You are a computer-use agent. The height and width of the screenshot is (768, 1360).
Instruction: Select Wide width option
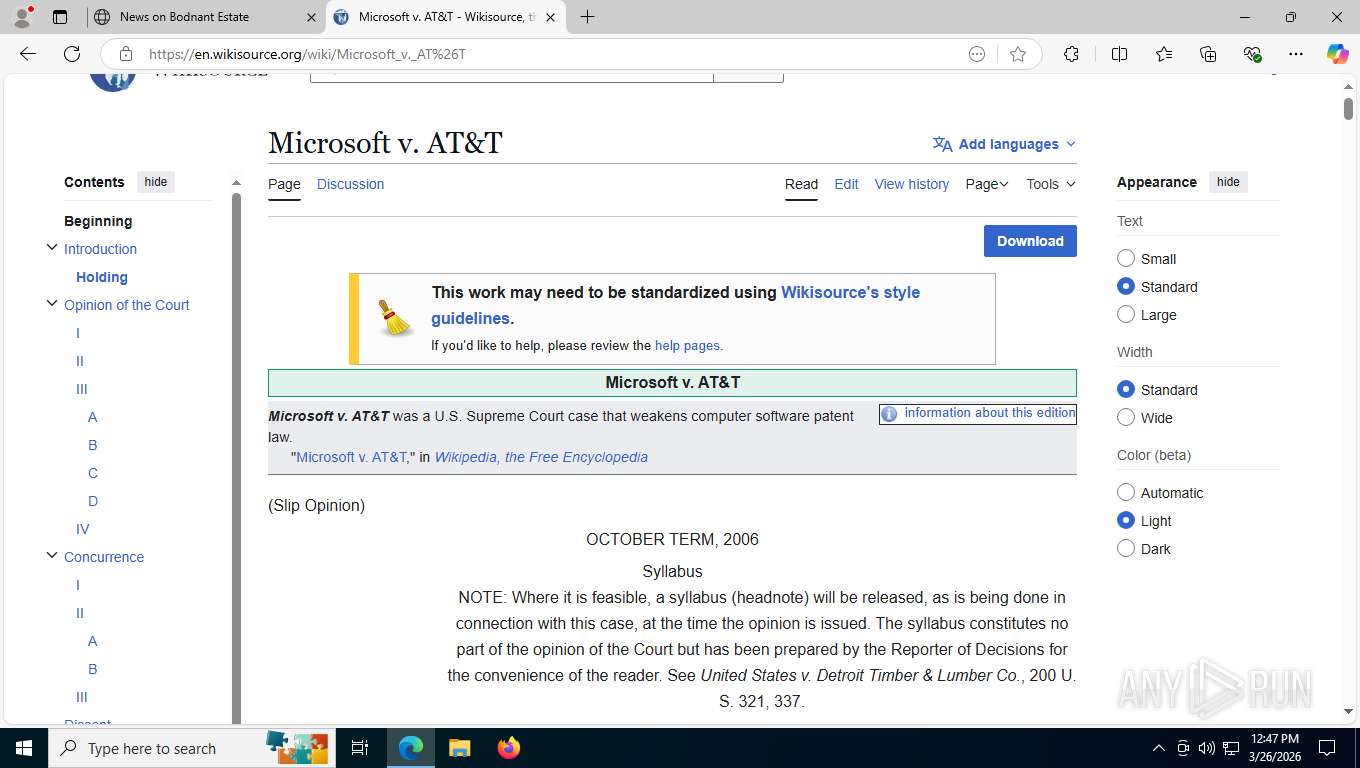(1126, 417)
